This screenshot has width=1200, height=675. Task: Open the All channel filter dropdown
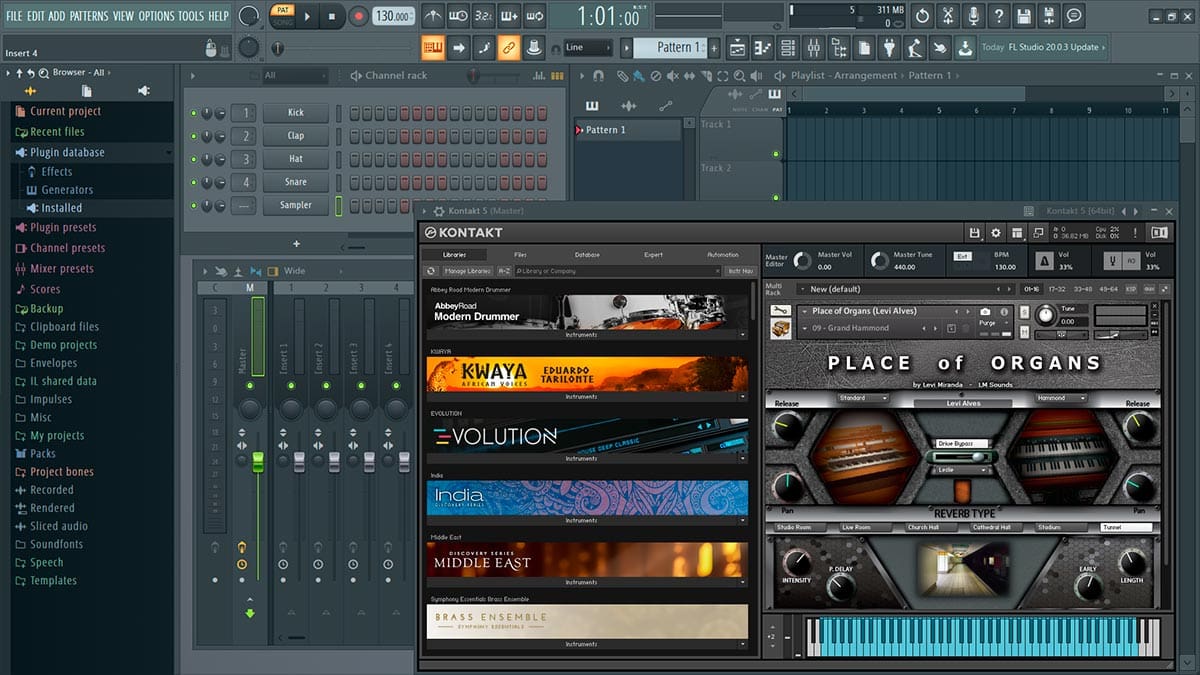click(x=294, y=76)
